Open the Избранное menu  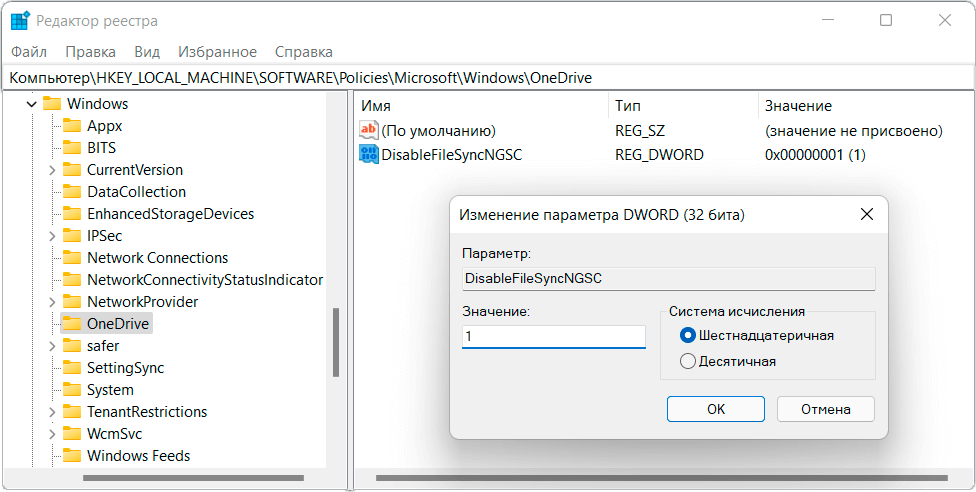217,52
